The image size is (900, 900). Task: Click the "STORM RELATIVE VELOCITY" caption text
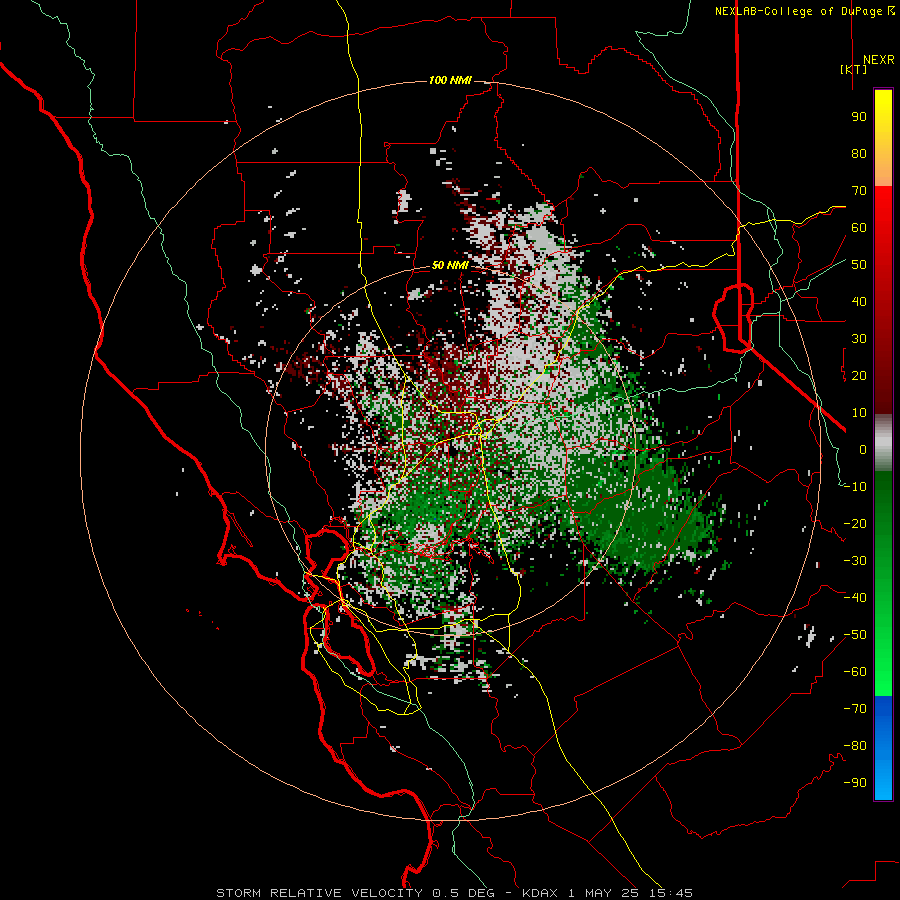click(x=319, y=893)
